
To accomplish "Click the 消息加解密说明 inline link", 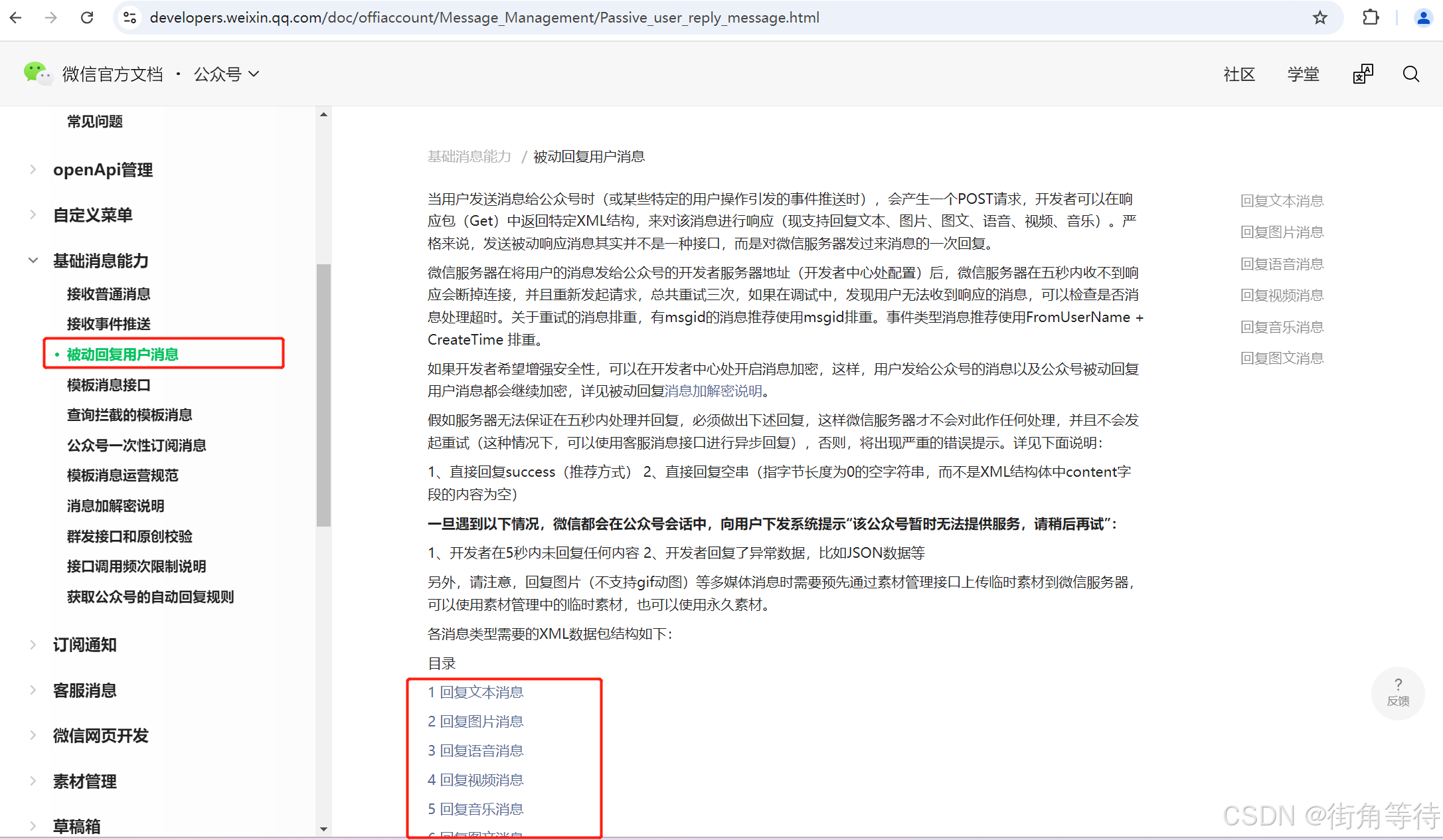I will (x=713, y=391).
